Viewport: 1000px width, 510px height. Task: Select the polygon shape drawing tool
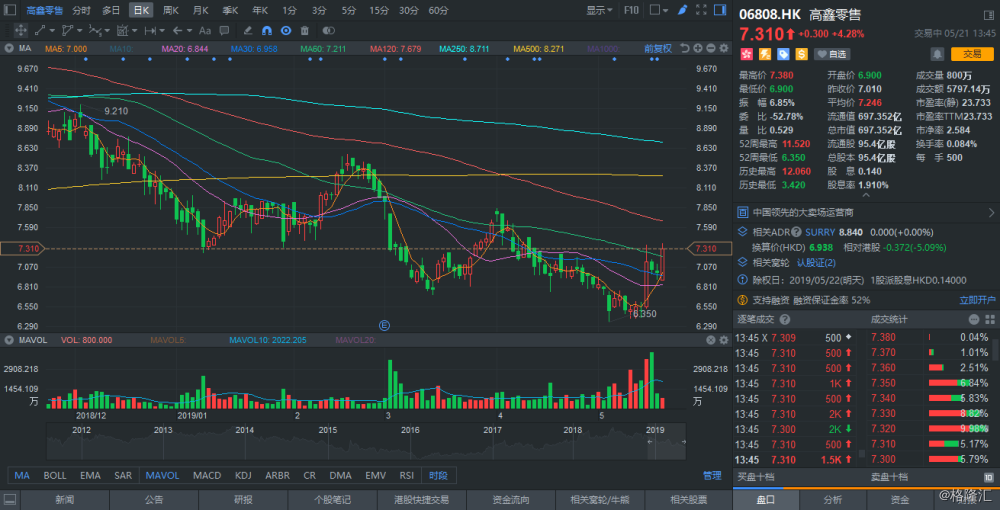click(67, 30)
